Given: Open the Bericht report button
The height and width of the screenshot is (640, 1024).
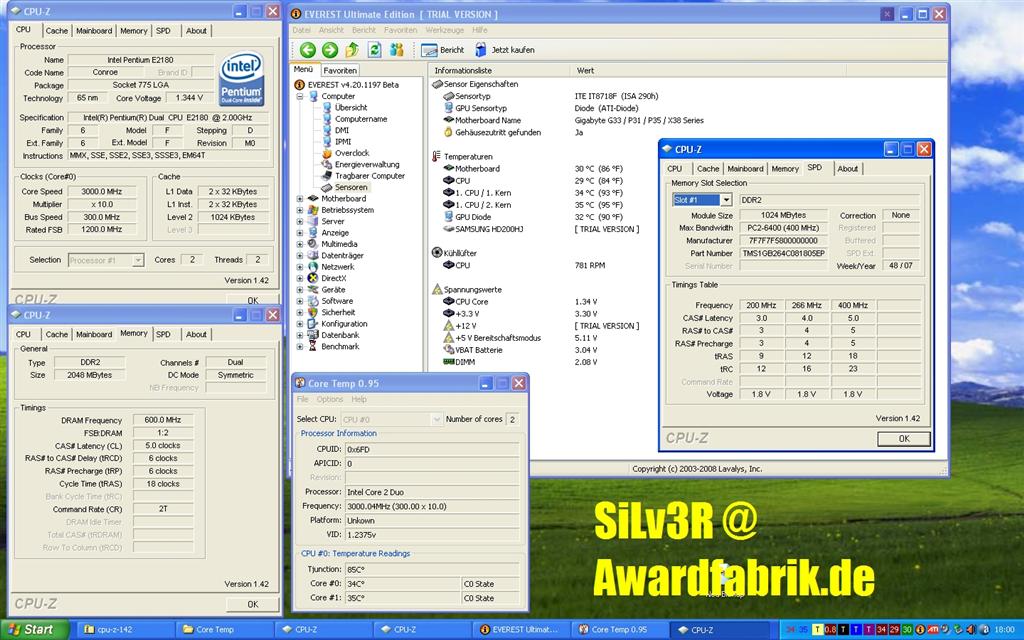Looking at the screenshot, I should pyautogui.click(x=443, y=50).
